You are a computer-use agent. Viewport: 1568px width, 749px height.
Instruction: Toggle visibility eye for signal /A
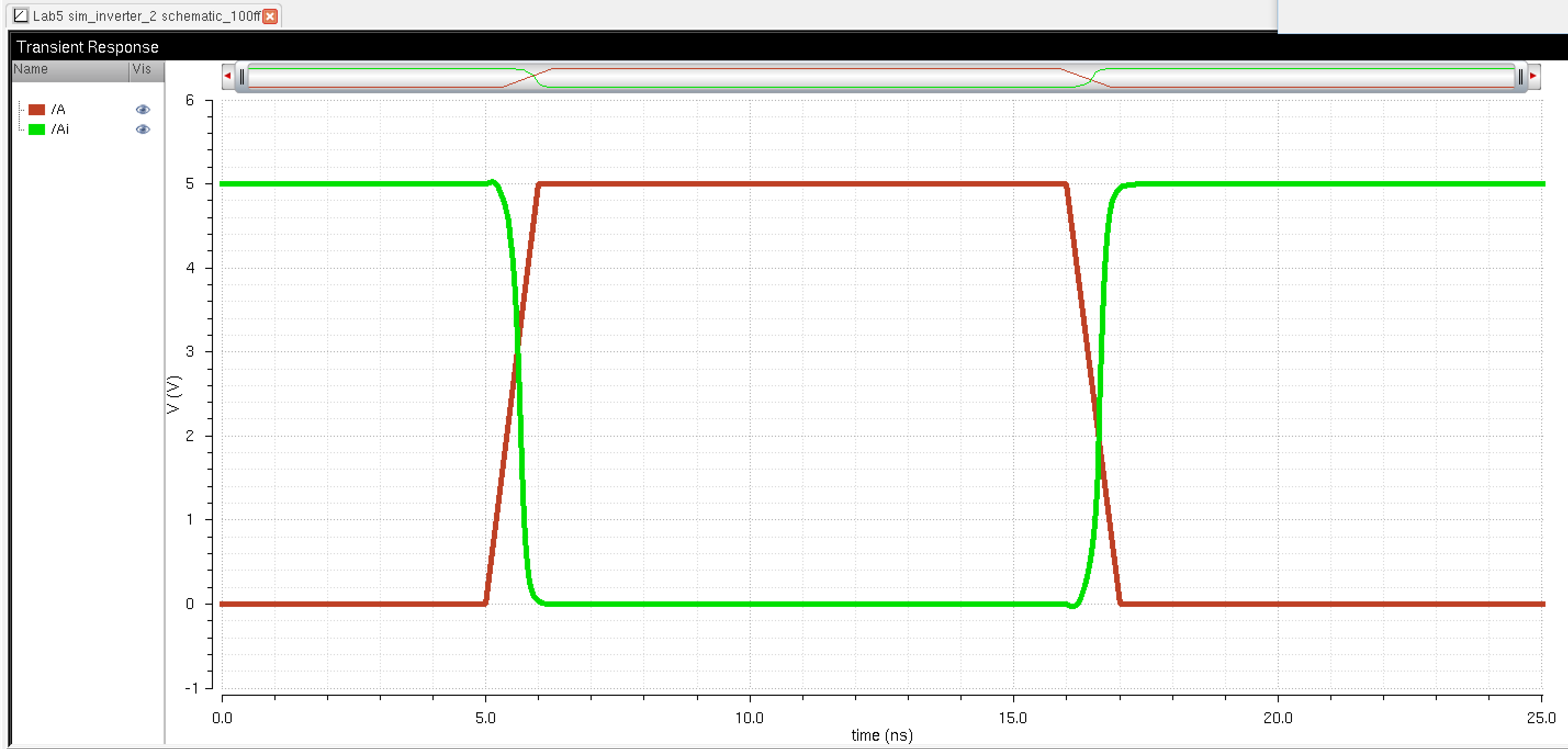tap(143, 110)
